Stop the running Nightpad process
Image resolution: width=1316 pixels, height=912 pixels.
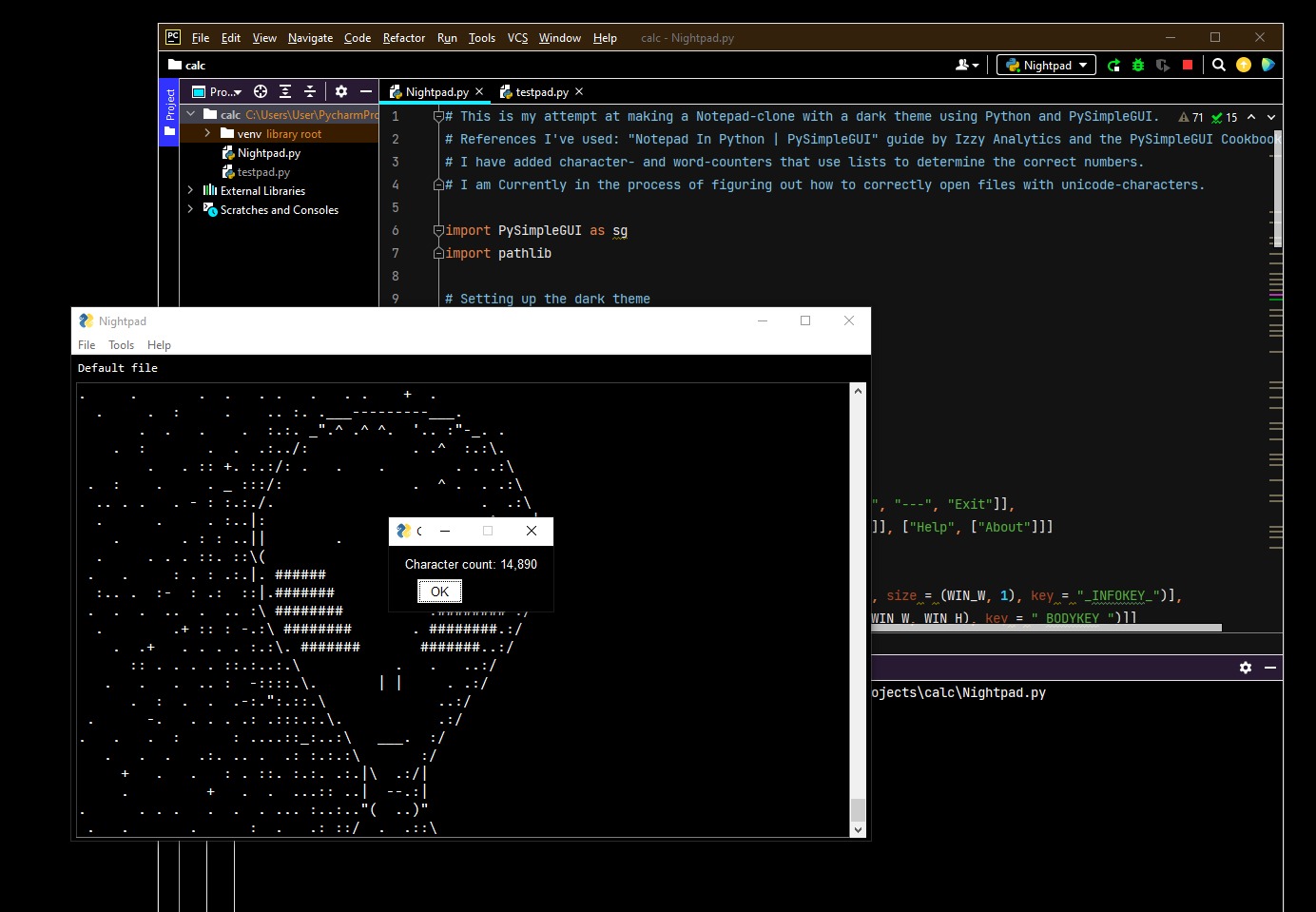point(1188,65)
